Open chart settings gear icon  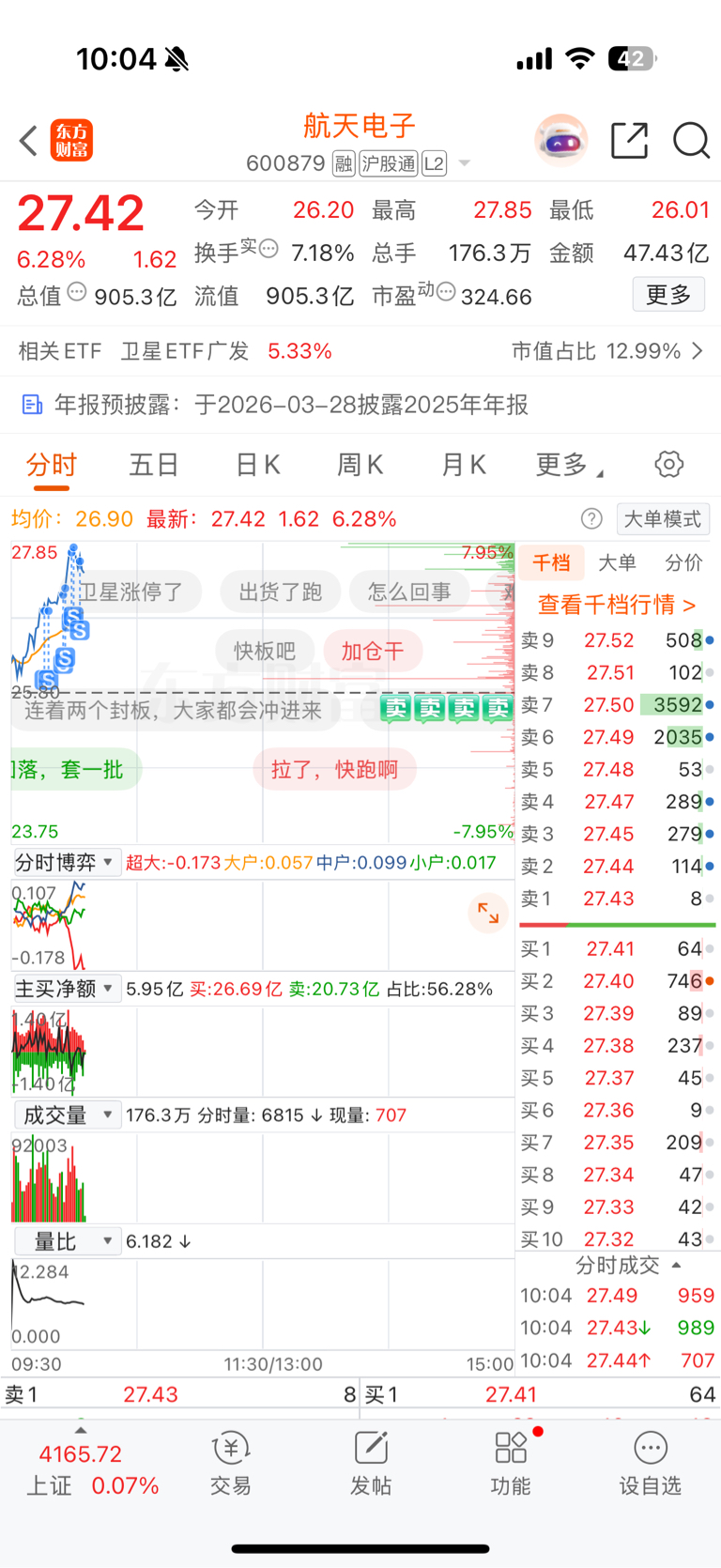click(668, 464)
